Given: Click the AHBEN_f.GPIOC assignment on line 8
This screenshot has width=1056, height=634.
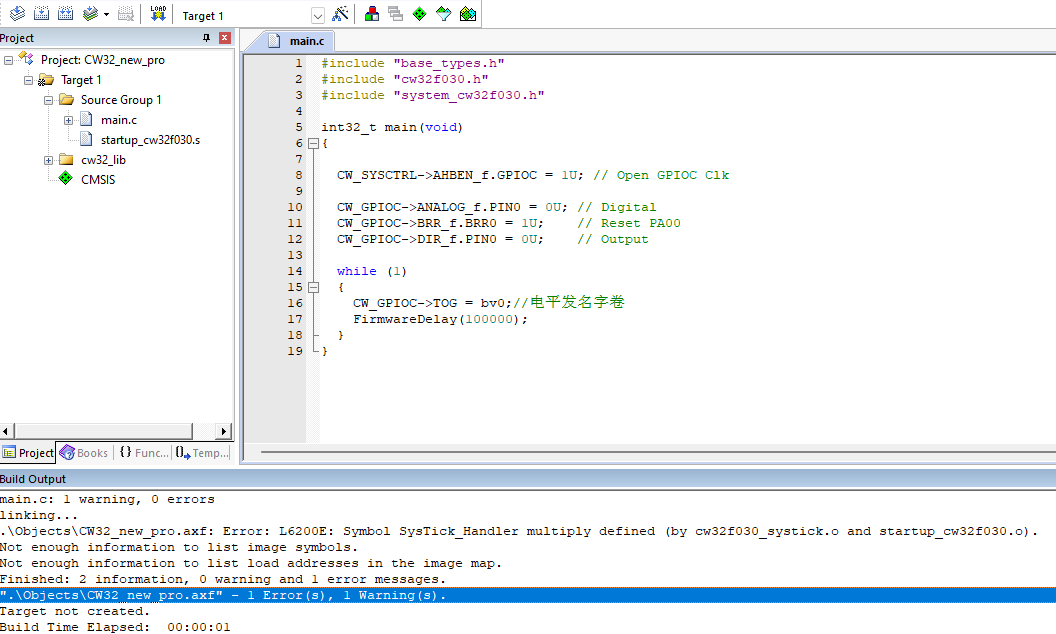Looking at the screenshot, I should [460, 175].
